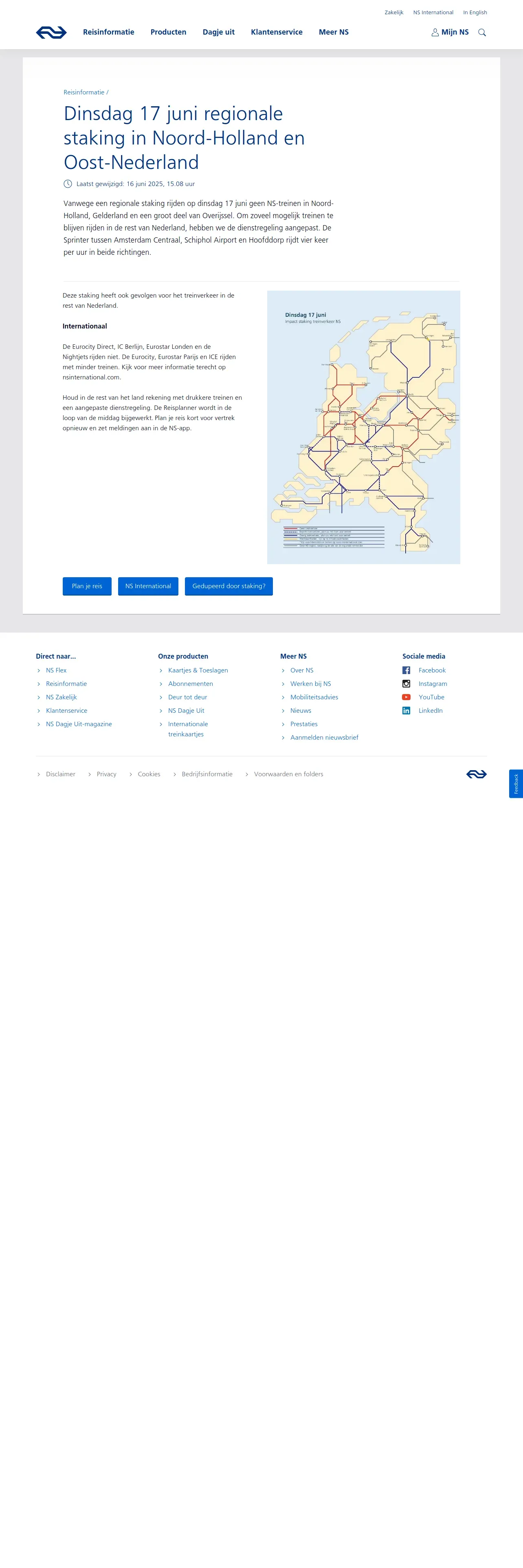Screen dimensions: 523x1568
Task: Open the Meer NS menu
Action: pyautogui.click(x=334, y=32)
